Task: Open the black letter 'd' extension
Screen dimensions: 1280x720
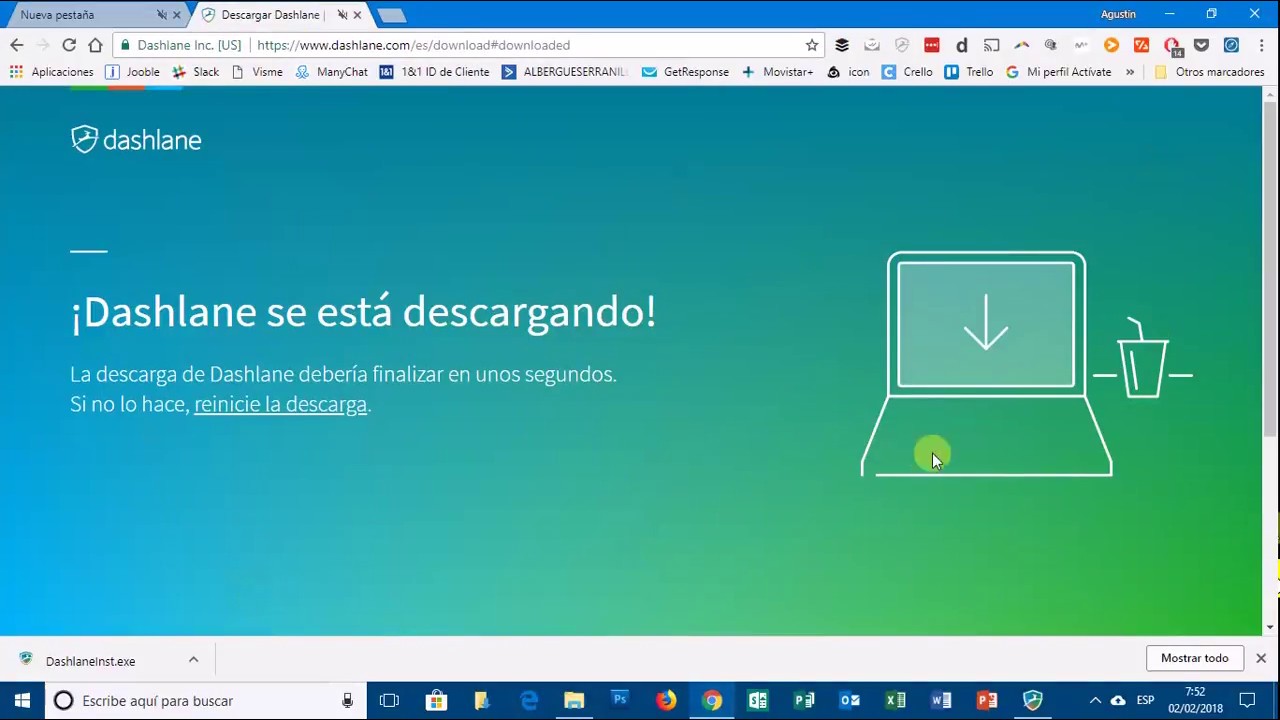Action: pyautogui.click(x=962, y=45)
